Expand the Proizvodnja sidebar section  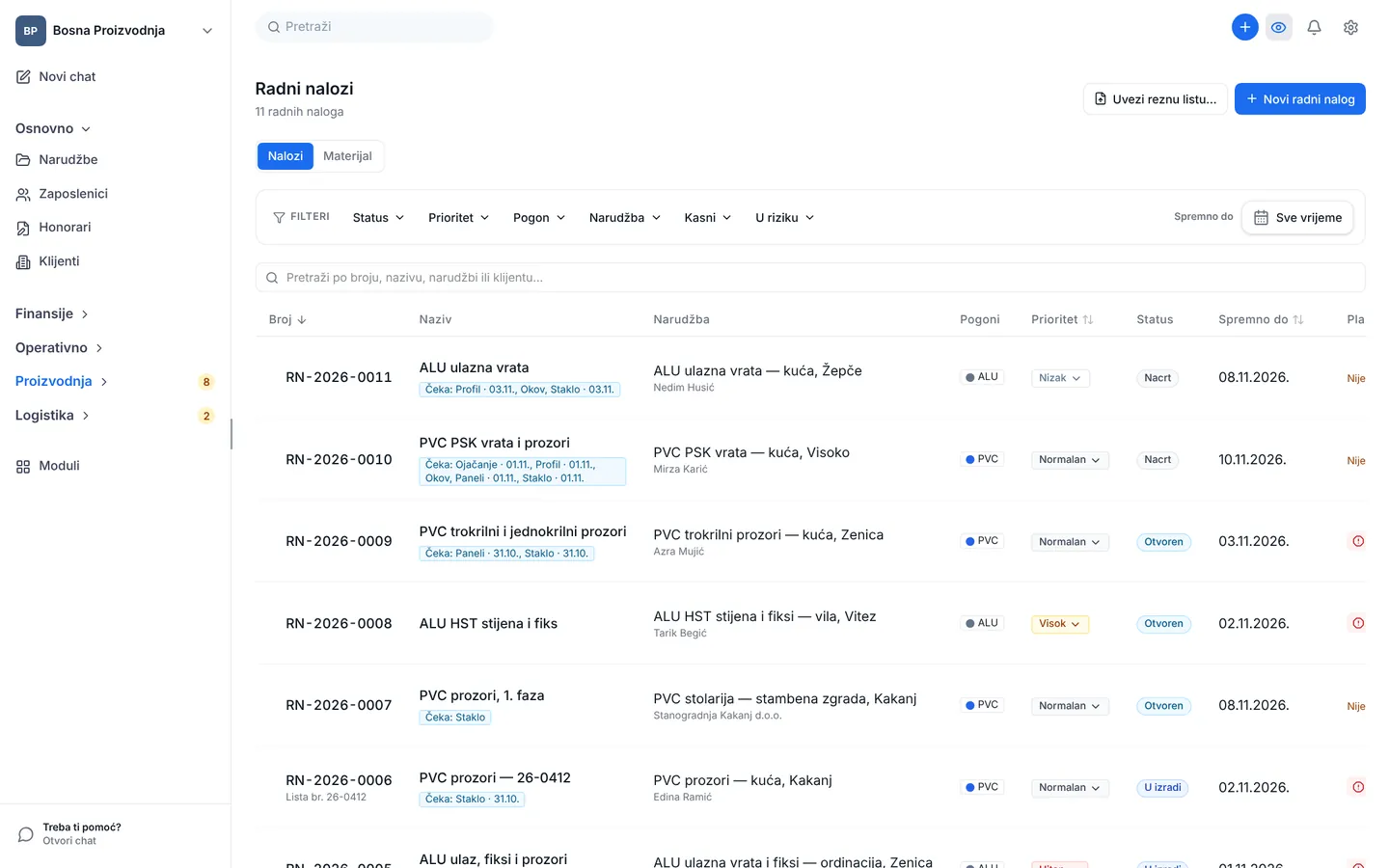[62, 382]
